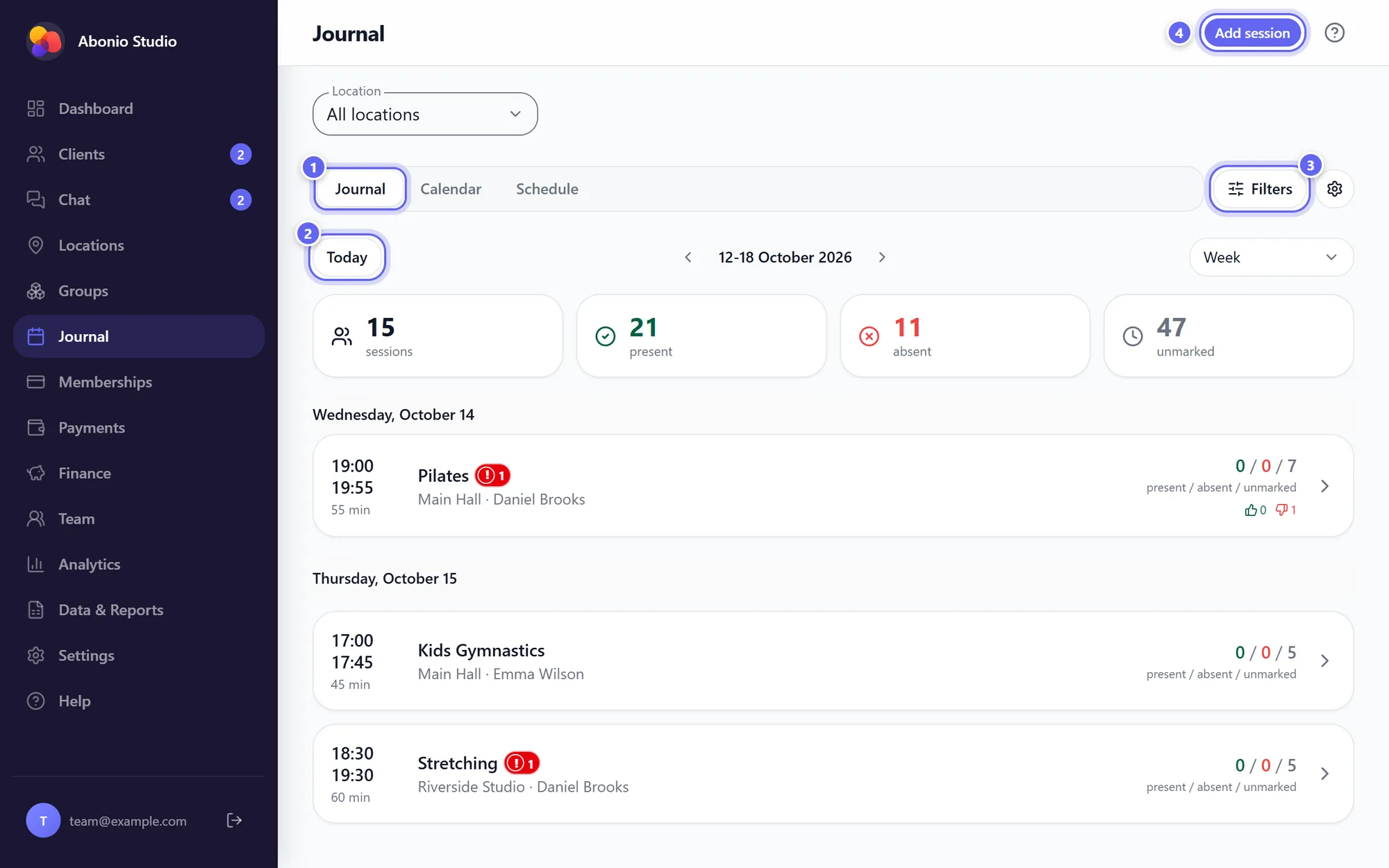Switch to the Calendar tab
Screen dimensions: 1389x868
click(x=451, y=189)
